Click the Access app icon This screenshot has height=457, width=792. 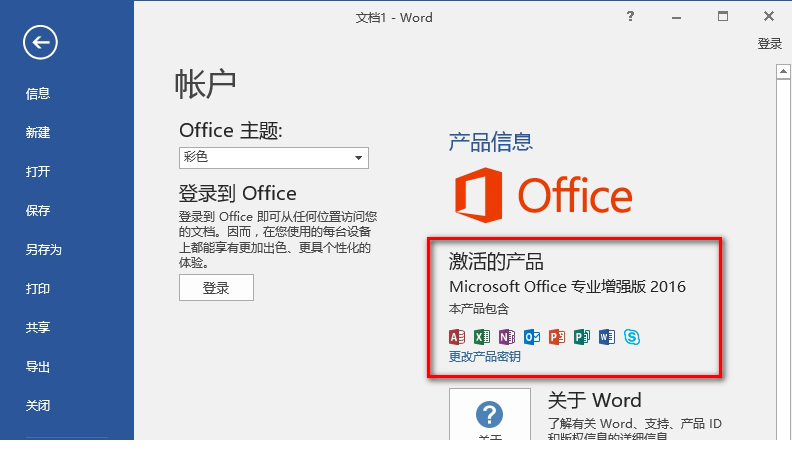click(x=457, y=337)
